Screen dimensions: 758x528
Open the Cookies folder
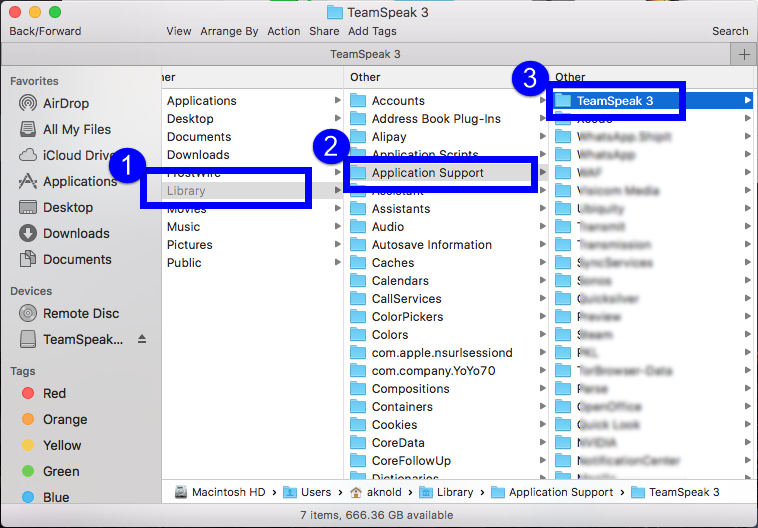click(x=446, y=425)
